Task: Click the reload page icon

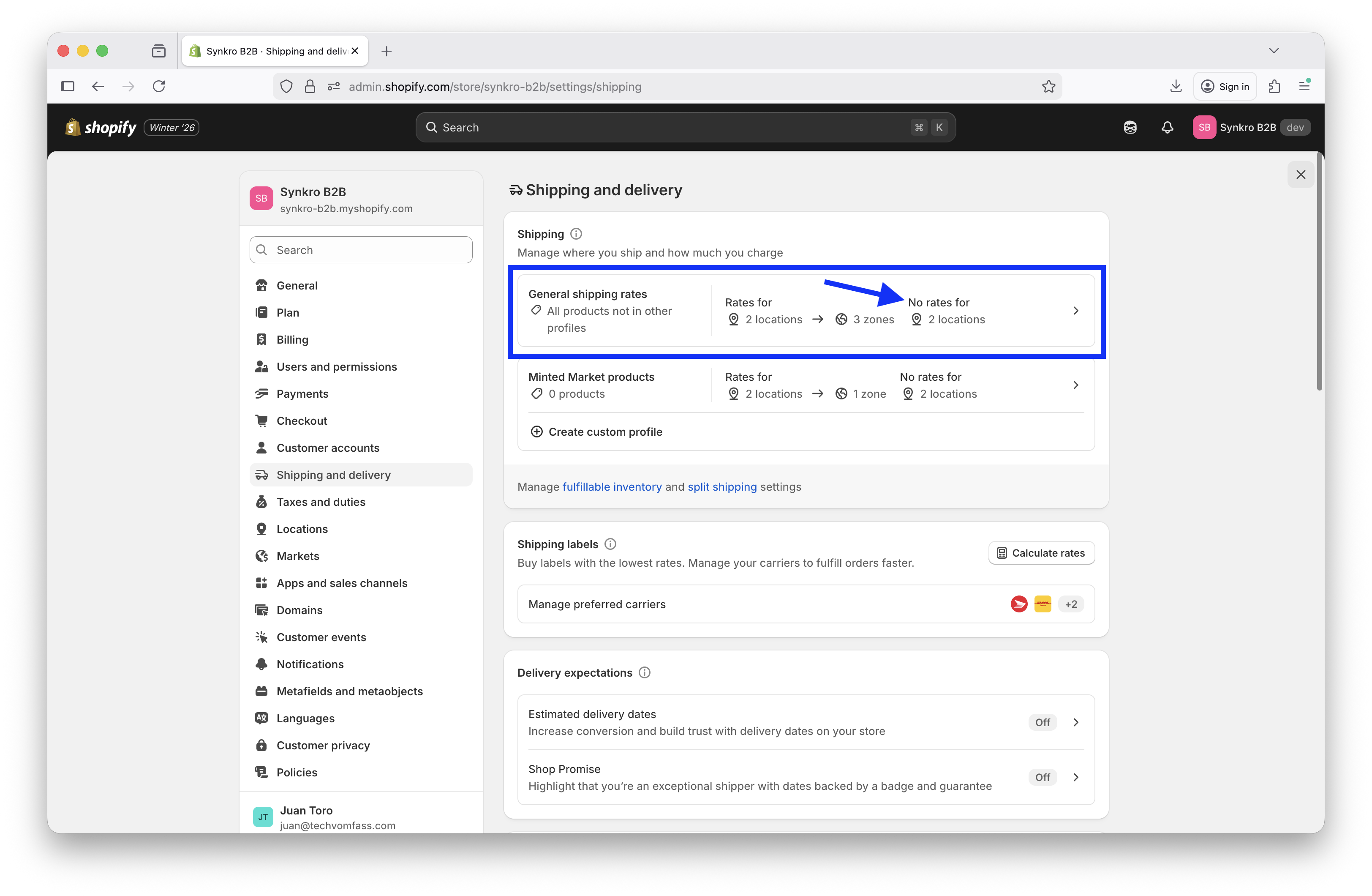Action: [159, 87]
